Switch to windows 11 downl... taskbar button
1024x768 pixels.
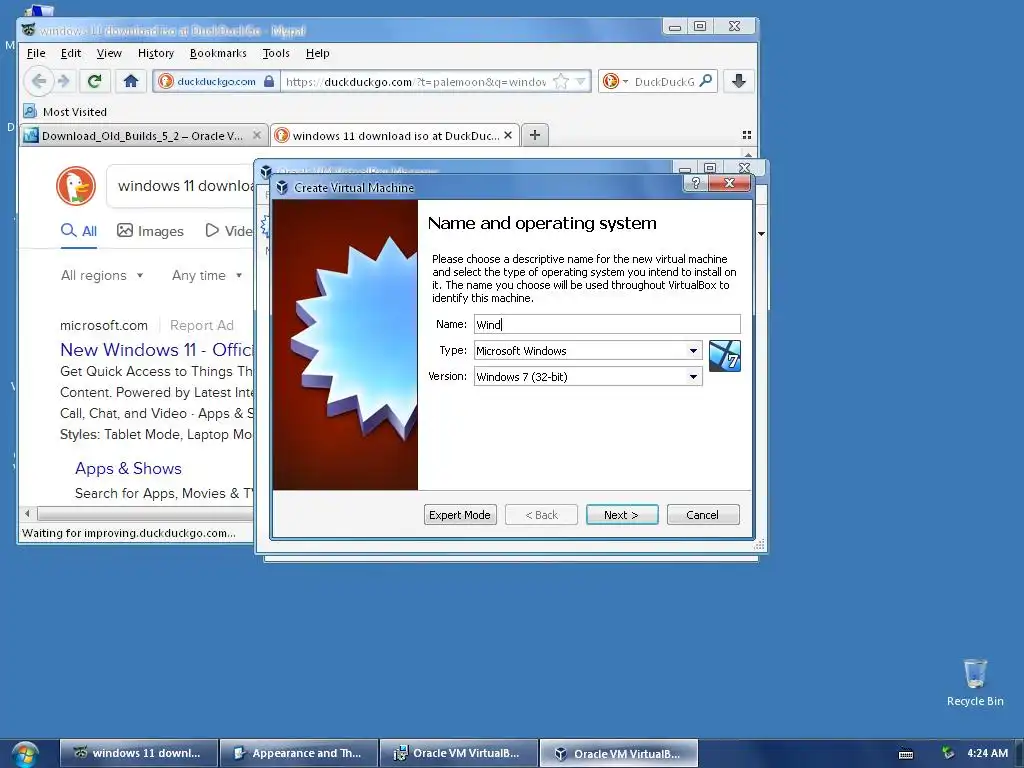click(138, 753)
